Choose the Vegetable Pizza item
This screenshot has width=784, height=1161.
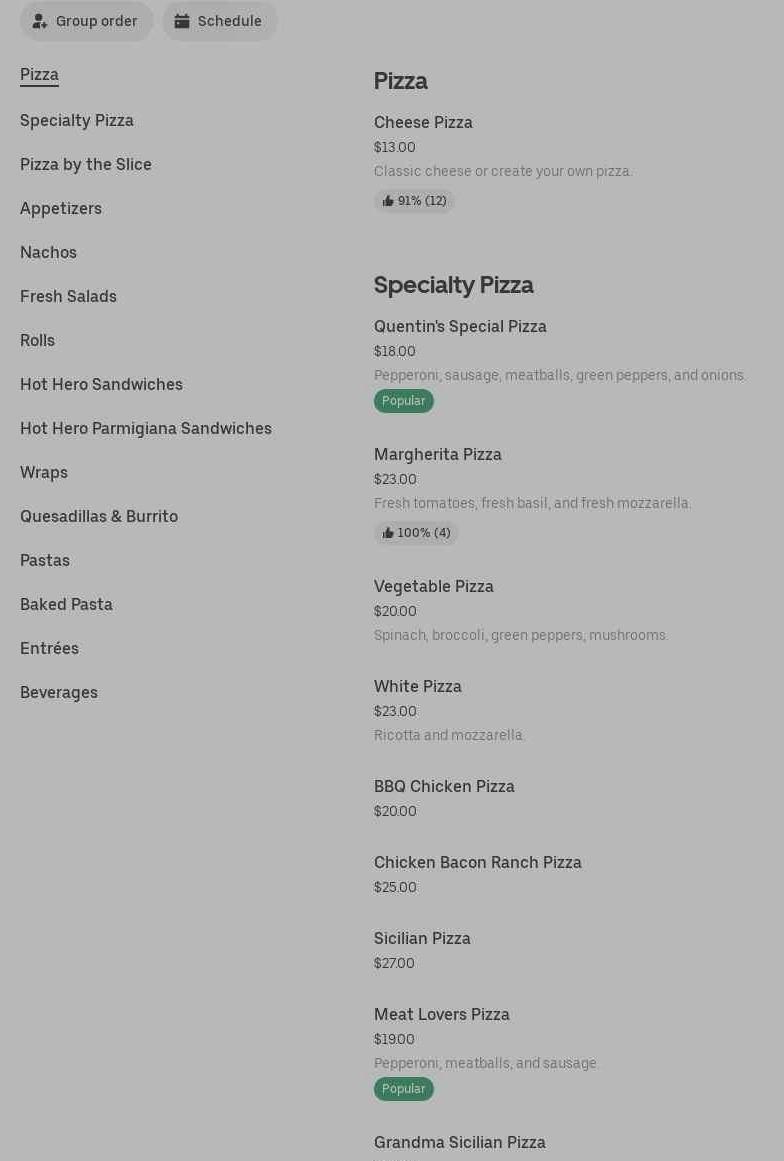point(434,586)
